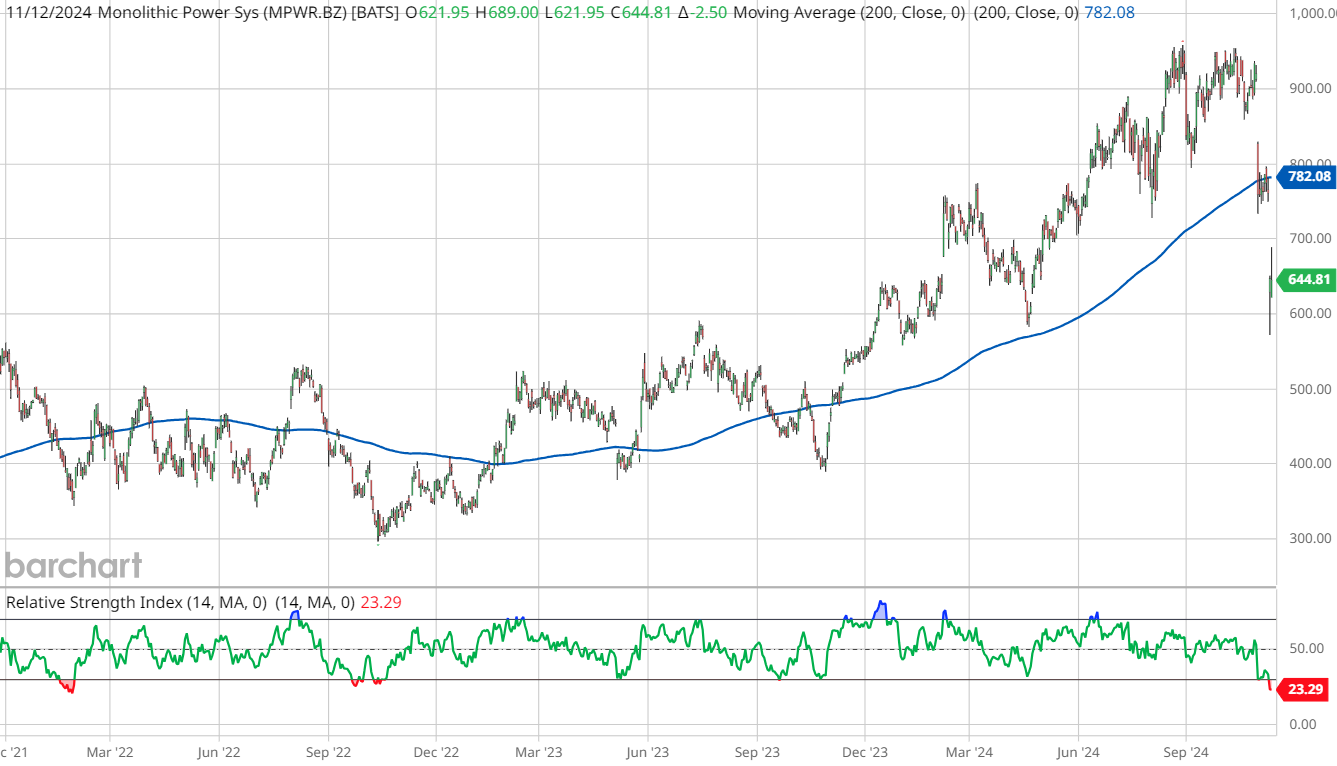Screen dimensions: 1337x766
Task: Select the open value O621.95
Action: [x=439, y=13]
